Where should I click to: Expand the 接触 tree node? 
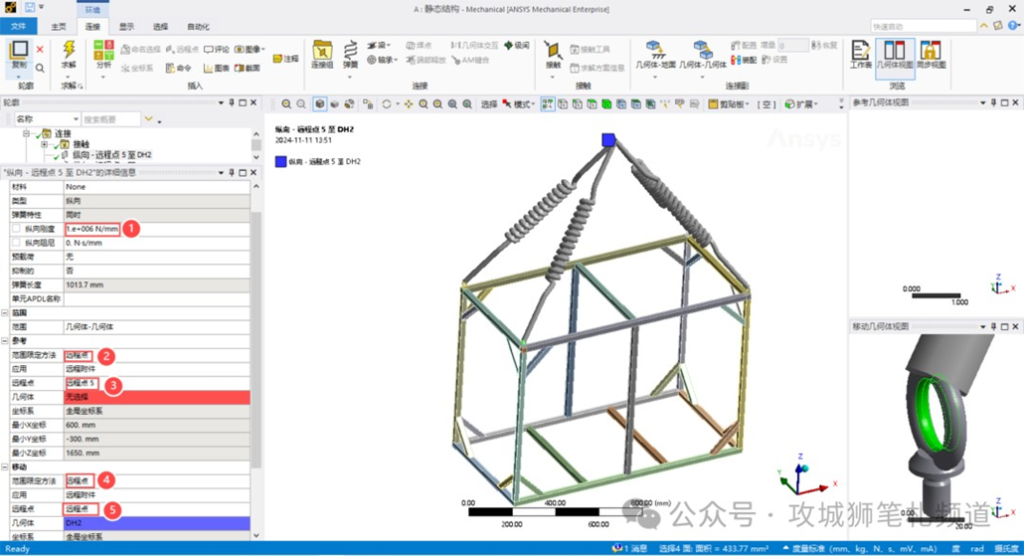tap(45, 144)
